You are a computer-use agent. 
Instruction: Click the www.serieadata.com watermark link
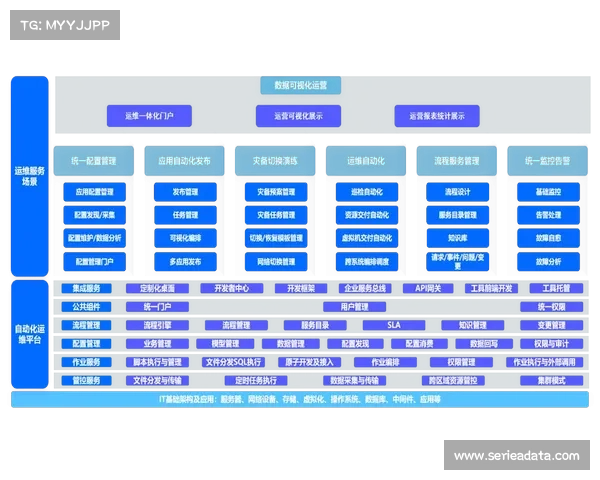click(516, 456)
